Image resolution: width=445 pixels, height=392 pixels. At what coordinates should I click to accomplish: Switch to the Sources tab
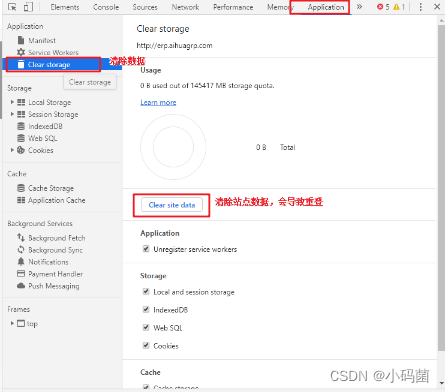pyautogui.click(x=145, y=7)
